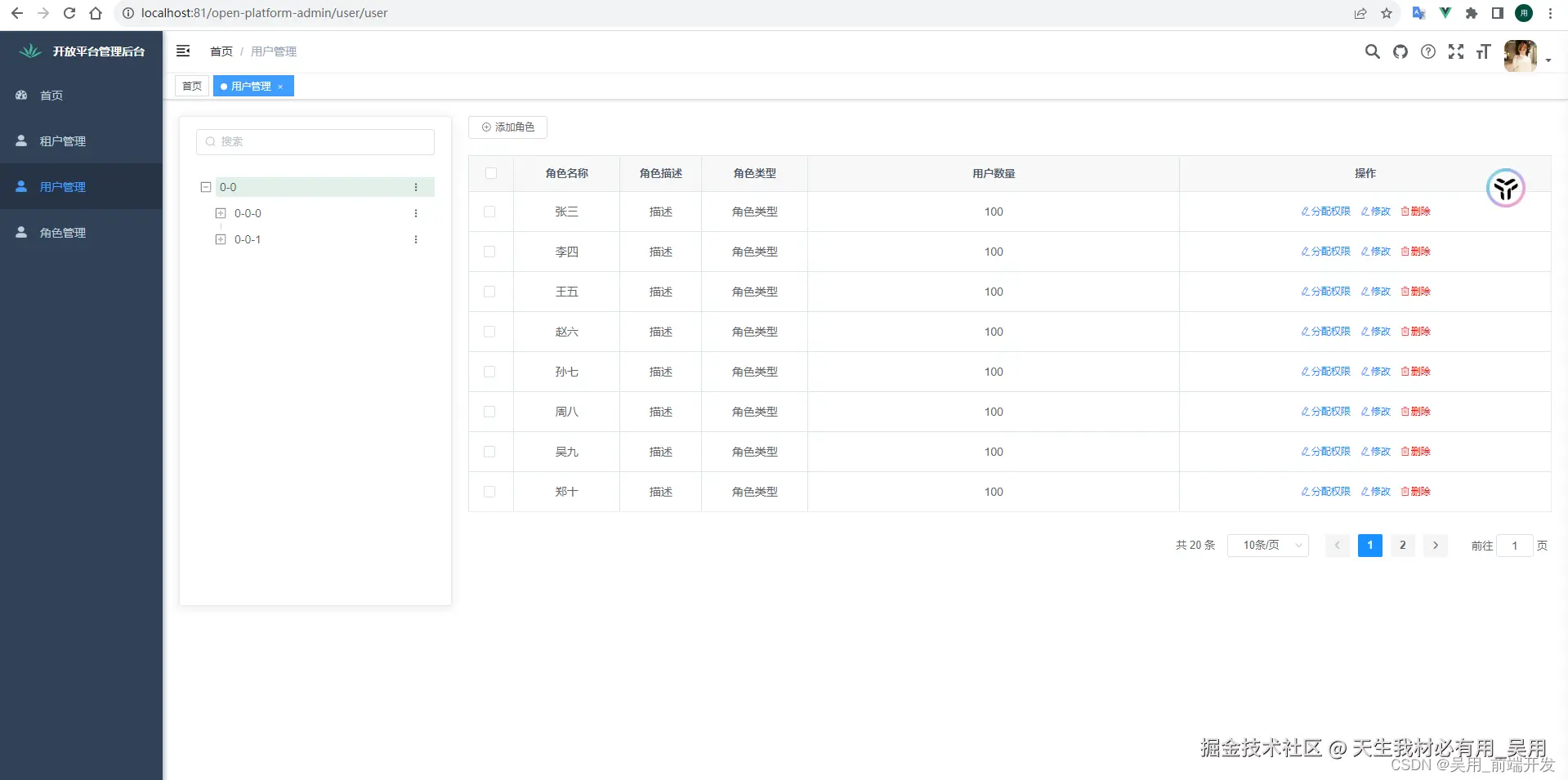Toggle fullscreen mode icon

coord(1456,51)
